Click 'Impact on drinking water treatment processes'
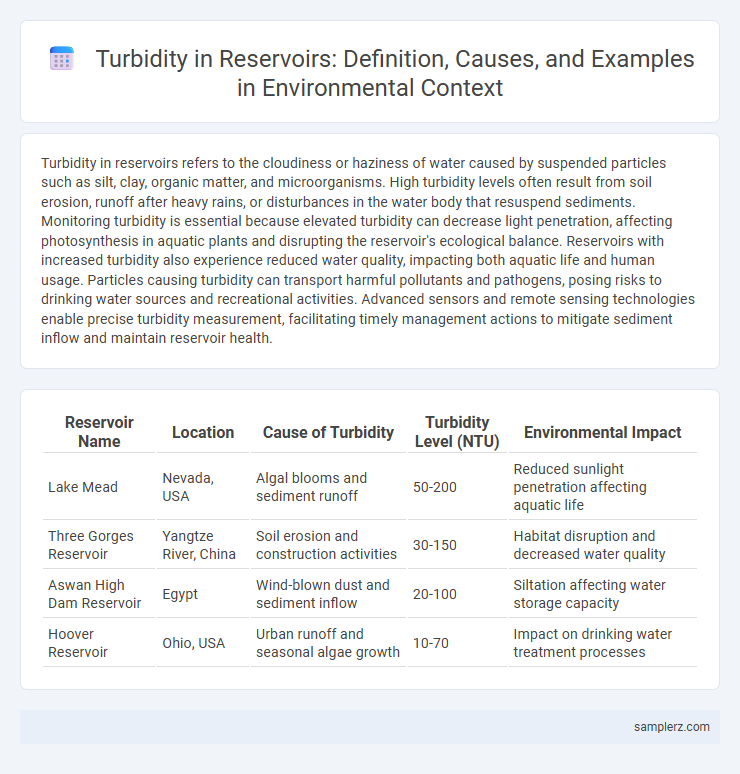Image resolution: width=740 pixels, height=774 pixels. [603, 643]
